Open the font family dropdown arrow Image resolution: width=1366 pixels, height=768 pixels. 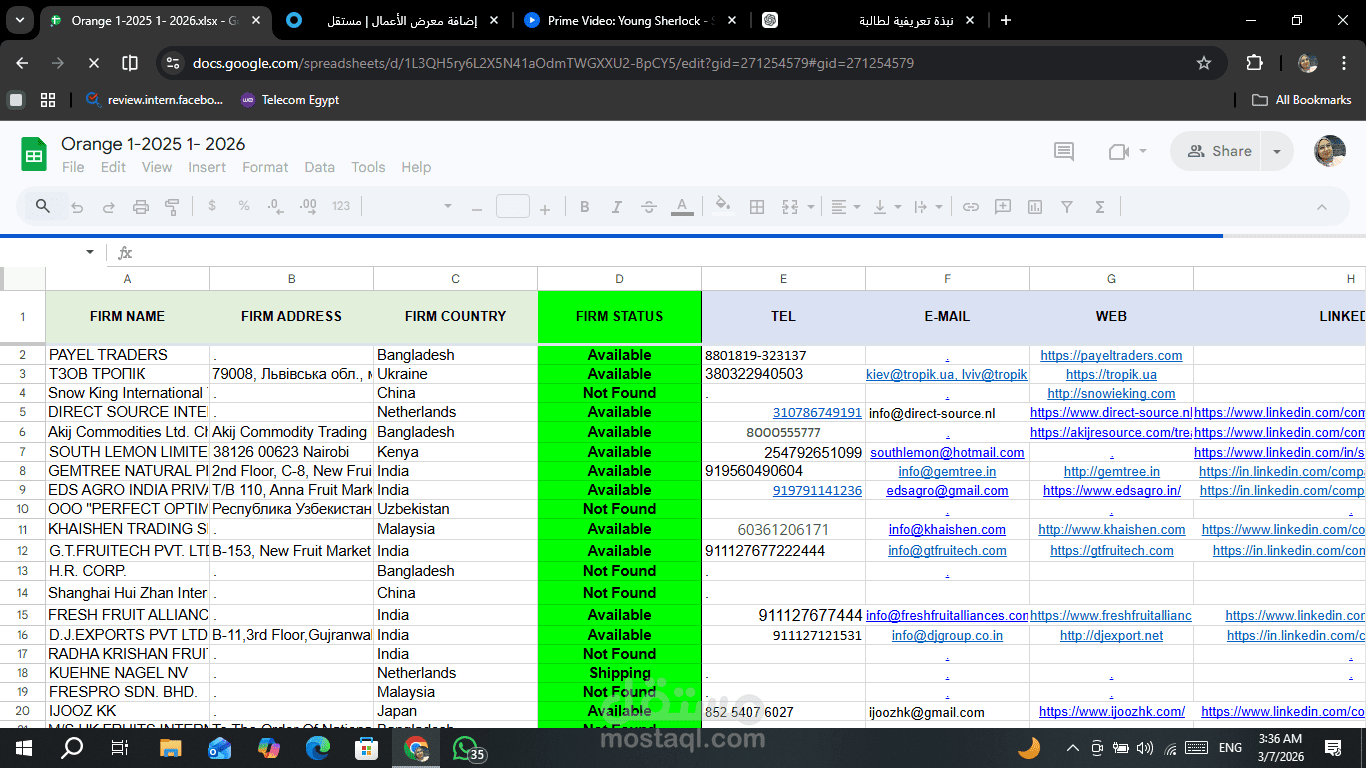(448, 207)
